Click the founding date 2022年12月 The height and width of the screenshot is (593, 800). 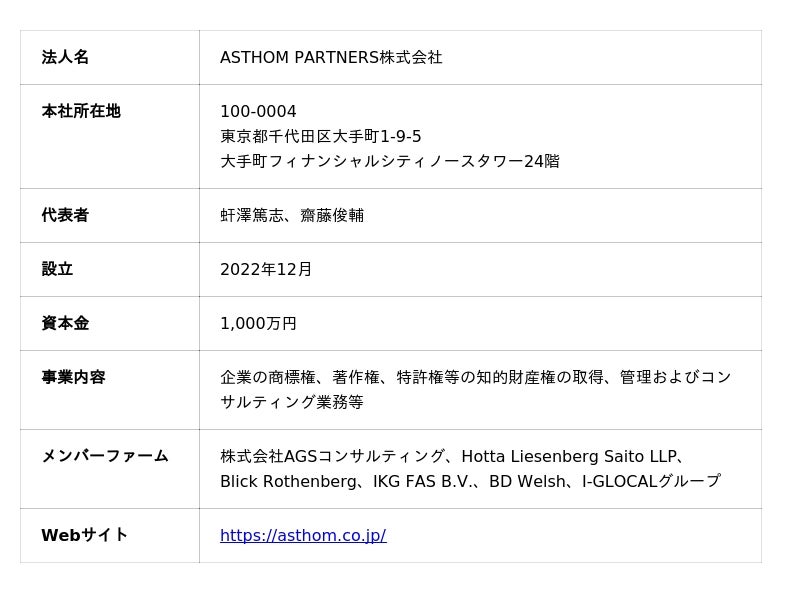266,270
